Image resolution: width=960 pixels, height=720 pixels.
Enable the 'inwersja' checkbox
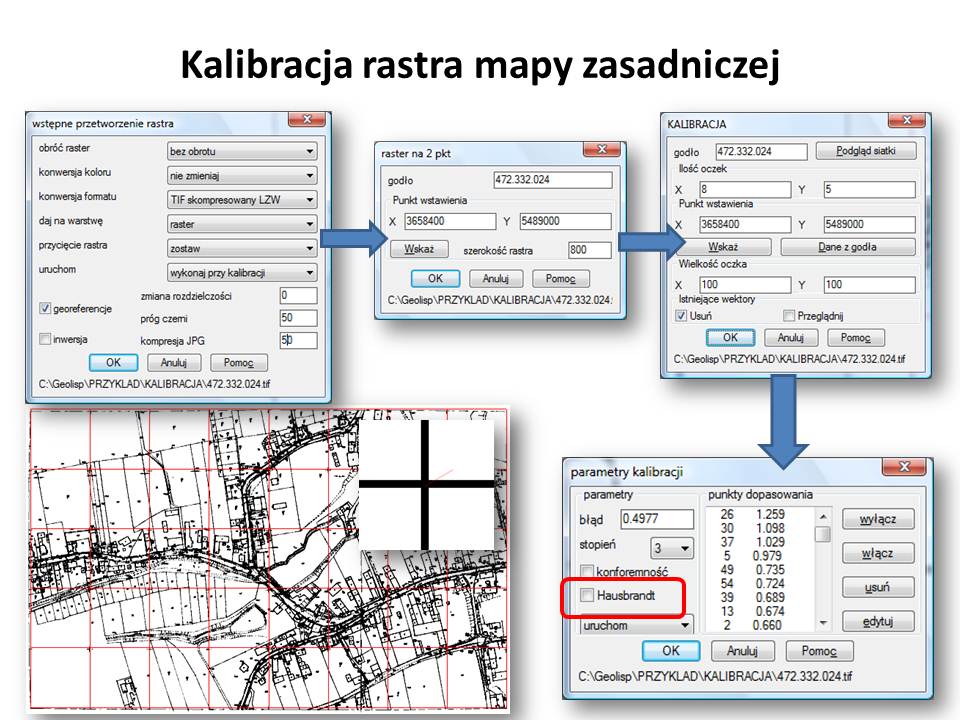pyautogui.click(x=45, y=339)
